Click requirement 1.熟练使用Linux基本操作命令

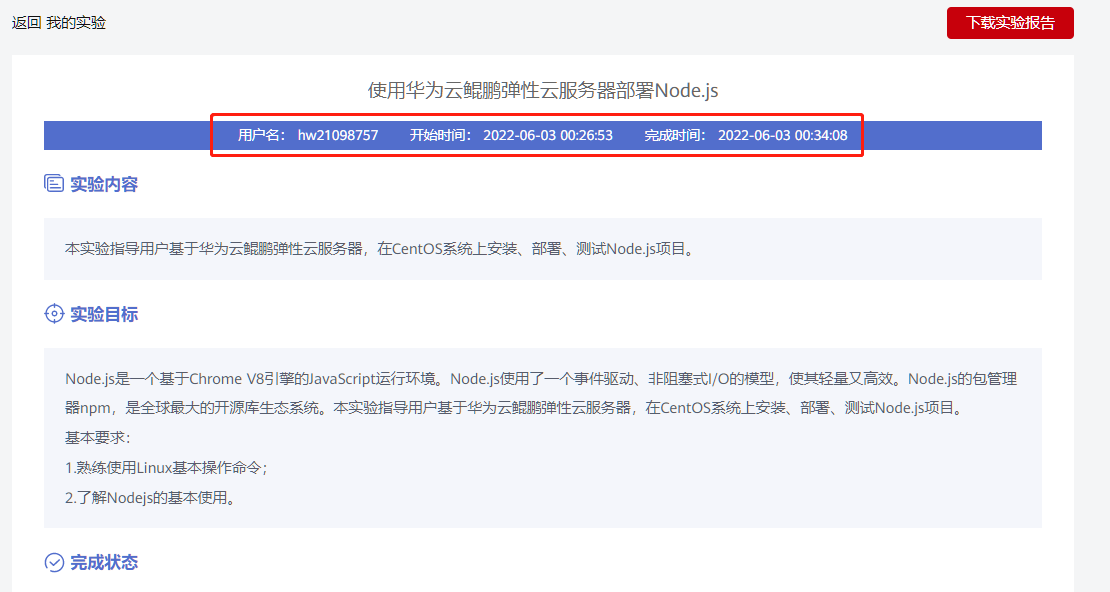(x=166, y=467)
